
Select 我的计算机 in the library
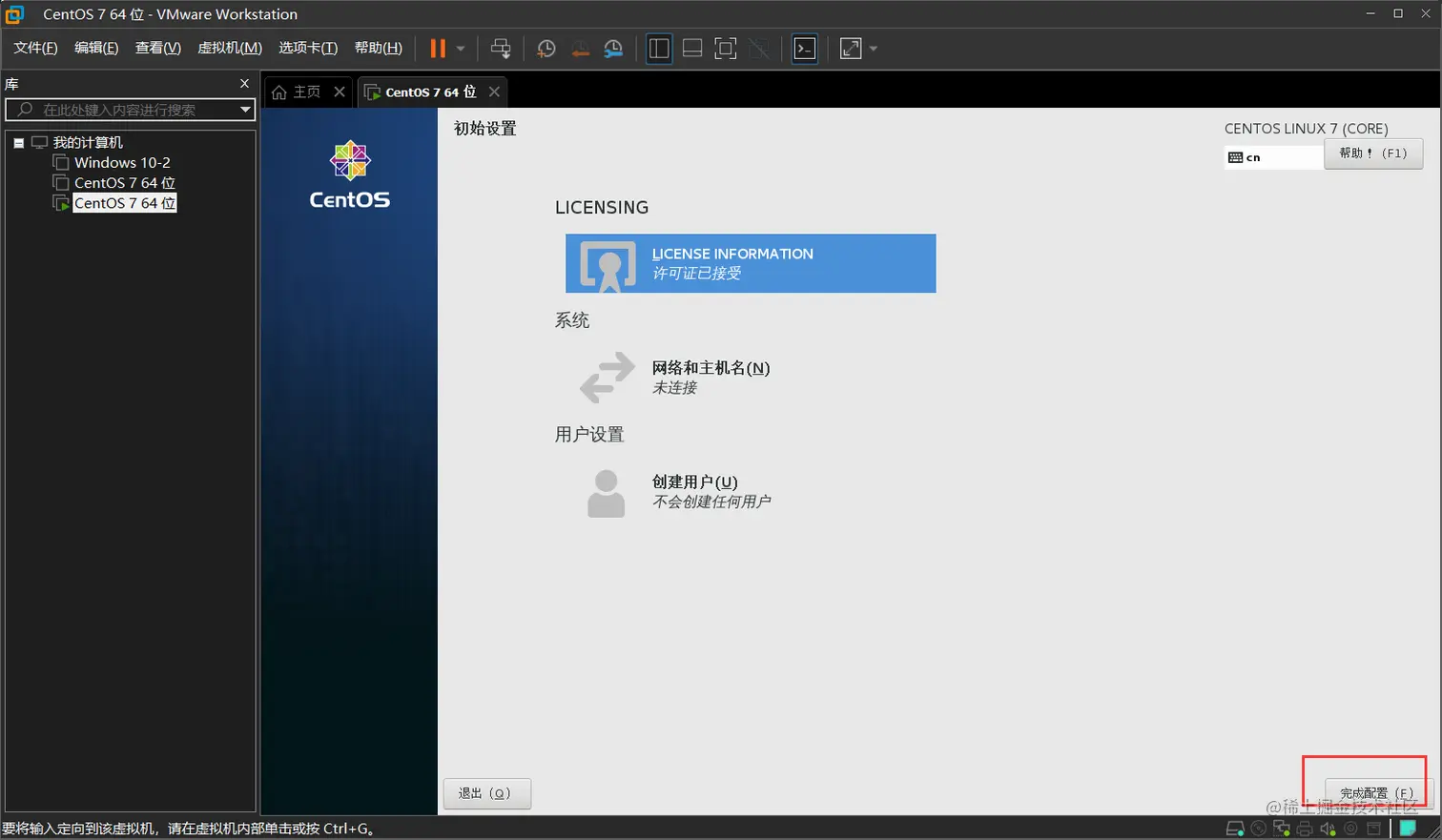point(87,142)
